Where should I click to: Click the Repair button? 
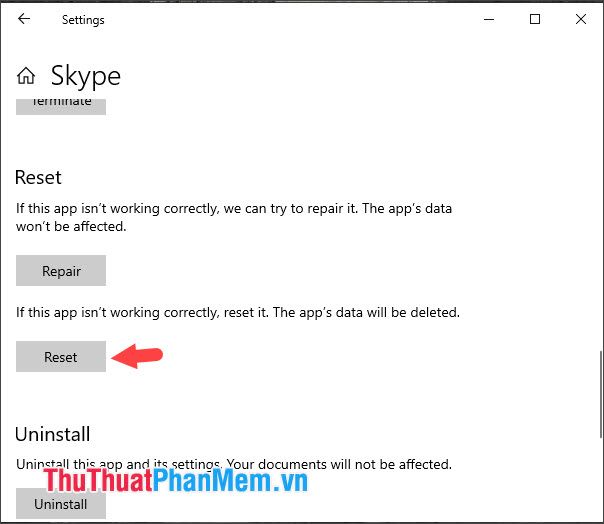coord(61,270)
